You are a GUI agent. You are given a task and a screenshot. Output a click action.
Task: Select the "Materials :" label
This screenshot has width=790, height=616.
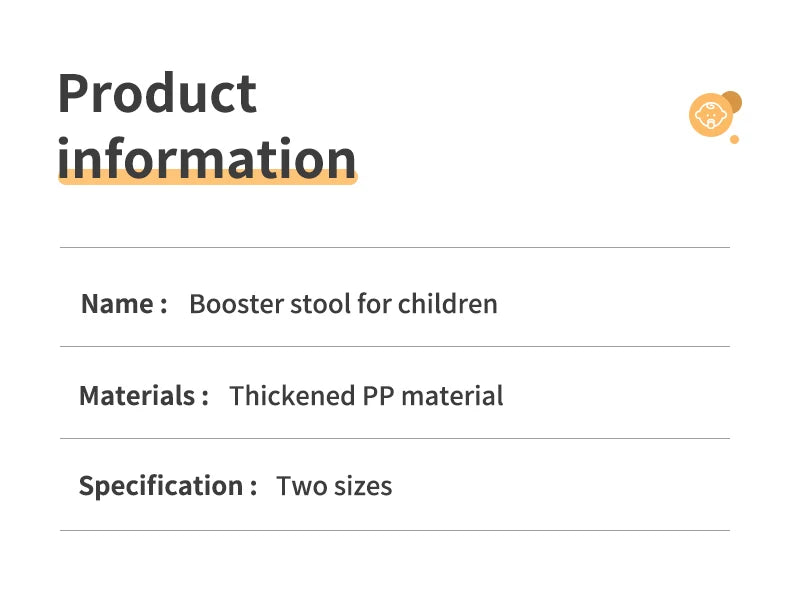point(144,396)
